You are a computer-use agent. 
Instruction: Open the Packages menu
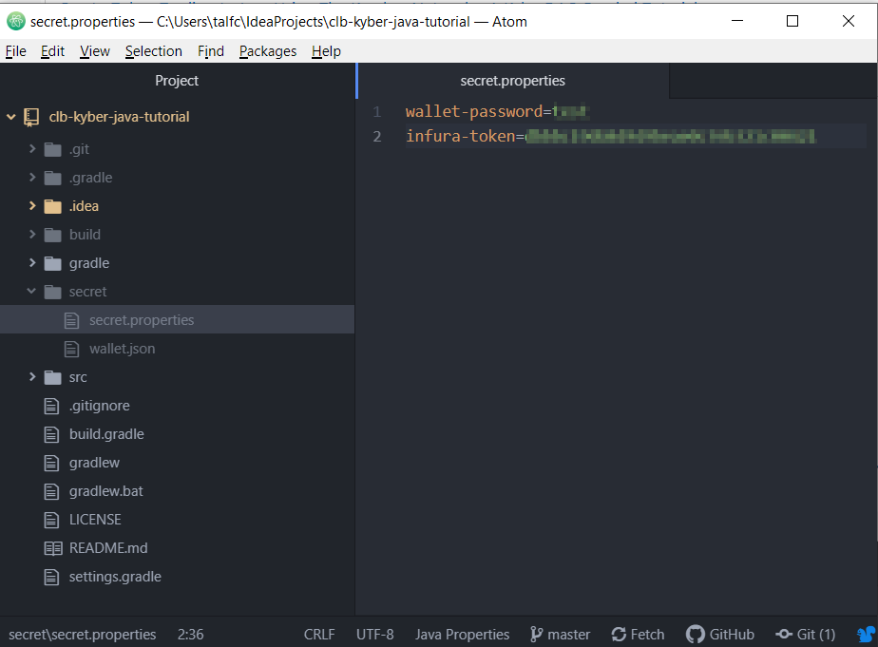coord(267,51)
